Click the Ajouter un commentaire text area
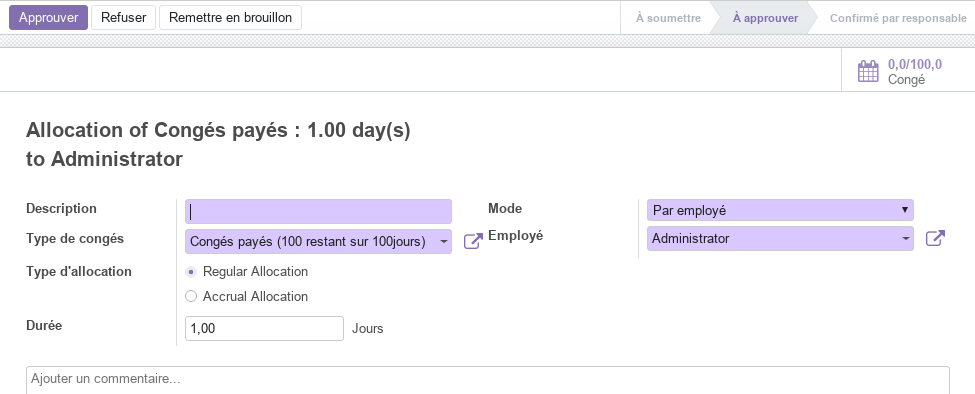The width and height of the screenshot is (975, 394). (488, 379)
